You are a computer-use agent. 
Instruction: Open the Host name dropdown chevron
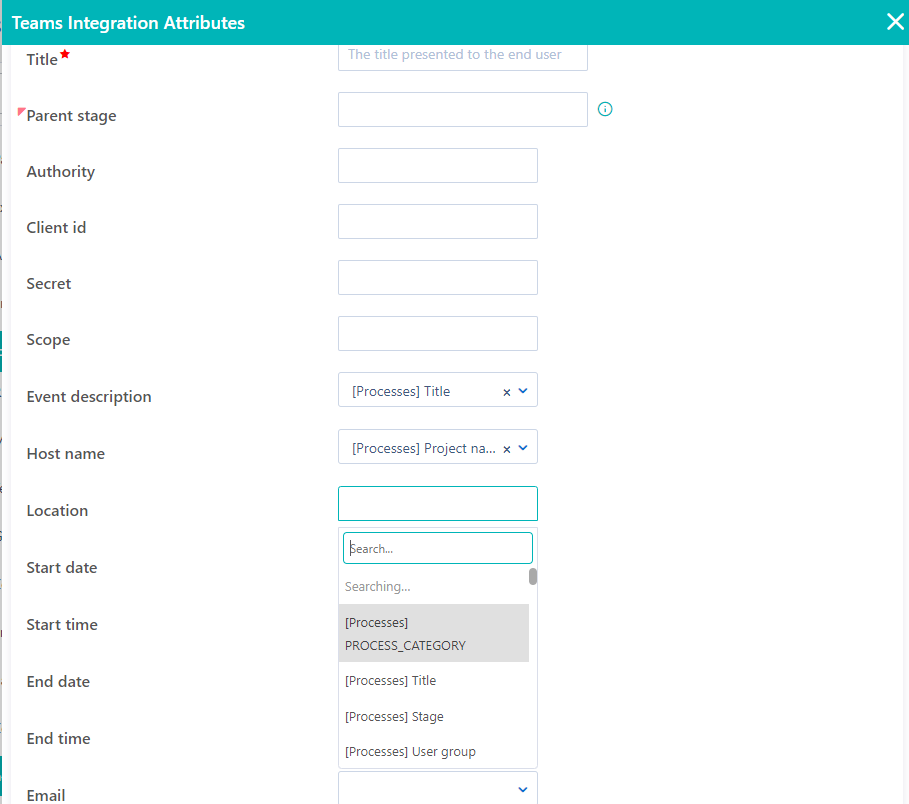522,447
